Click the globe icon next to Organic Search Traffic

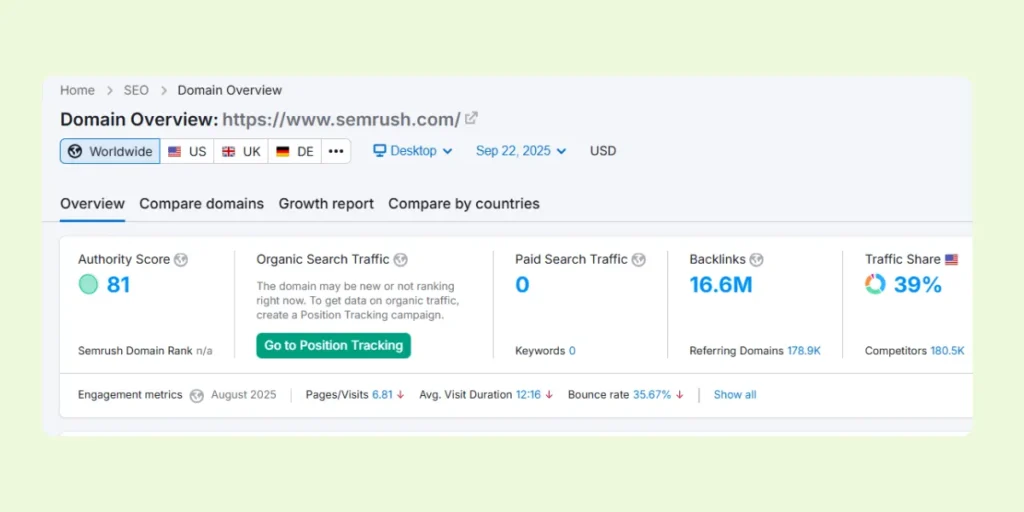tap(400, 260)
